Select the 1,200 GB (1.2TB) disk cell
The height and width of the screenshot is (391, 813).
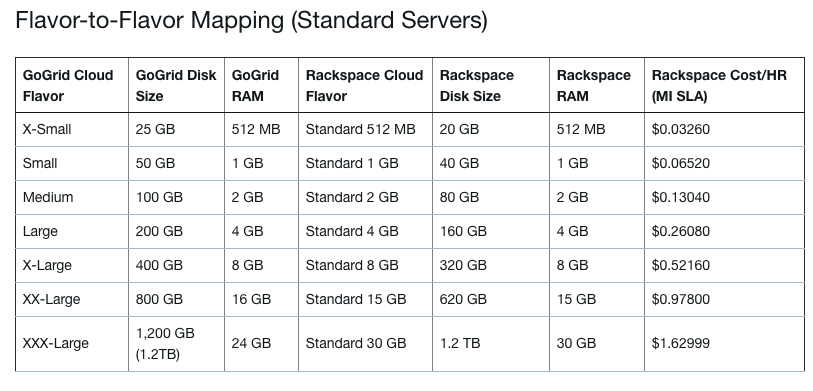click(x=176, y=344)
